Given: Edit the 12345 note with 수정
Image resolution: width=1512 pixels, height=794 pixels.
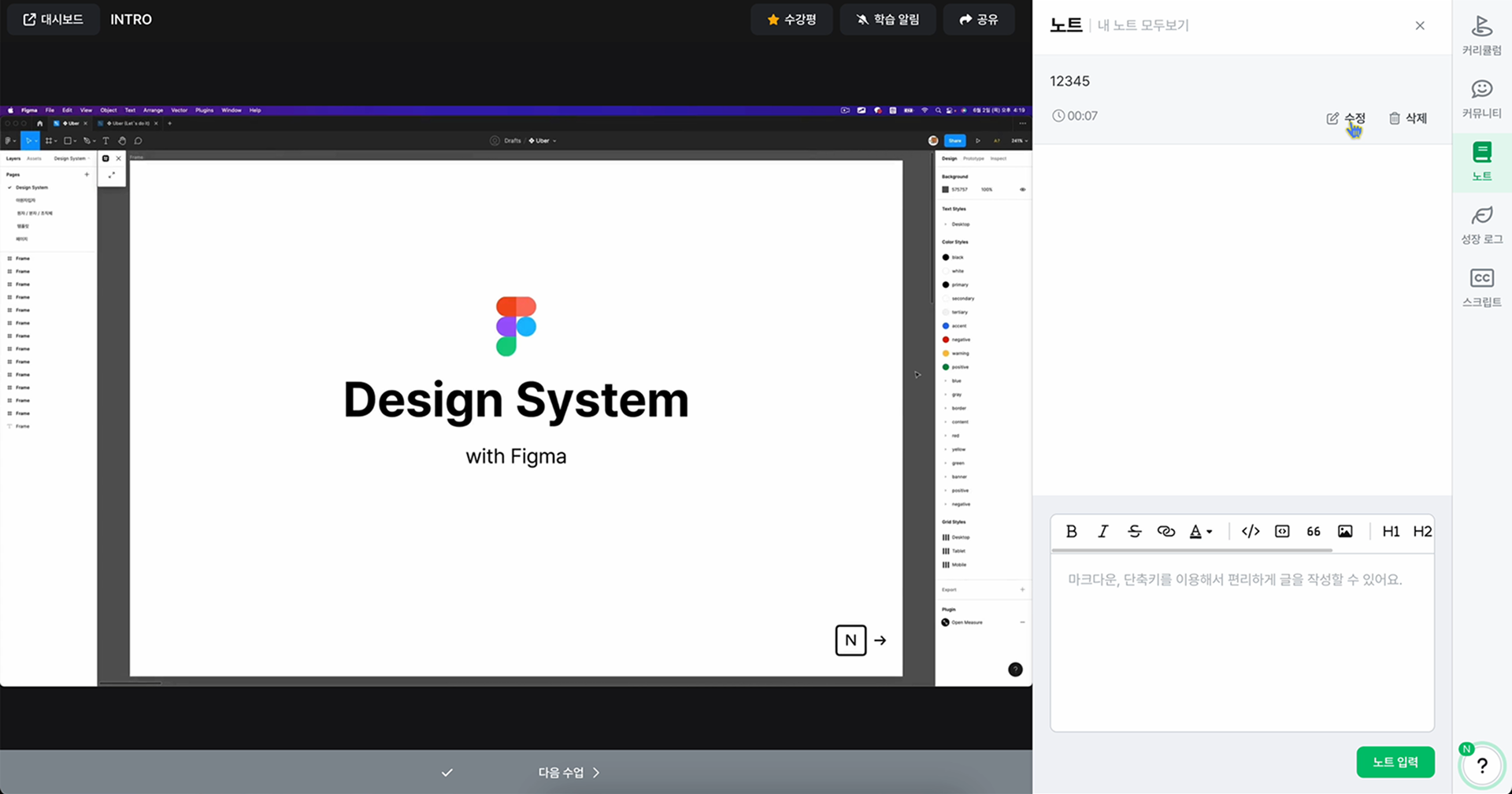Looking at the screenshot, I should click(1346, 118).
